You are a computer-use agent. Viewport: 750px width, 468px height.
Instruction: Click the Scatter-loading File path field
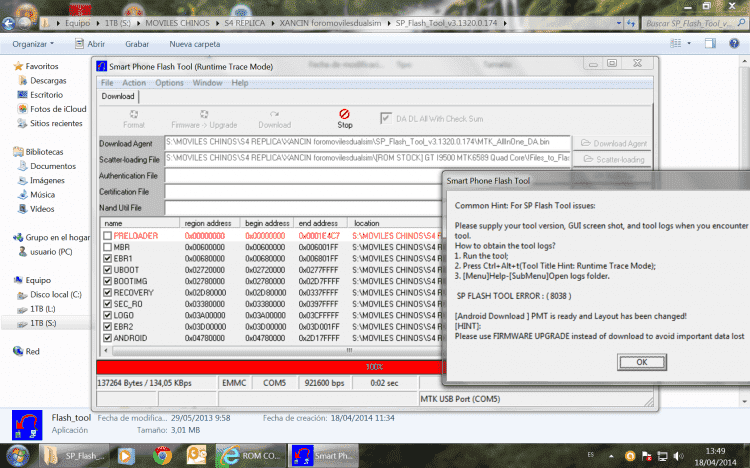point(367,158)
